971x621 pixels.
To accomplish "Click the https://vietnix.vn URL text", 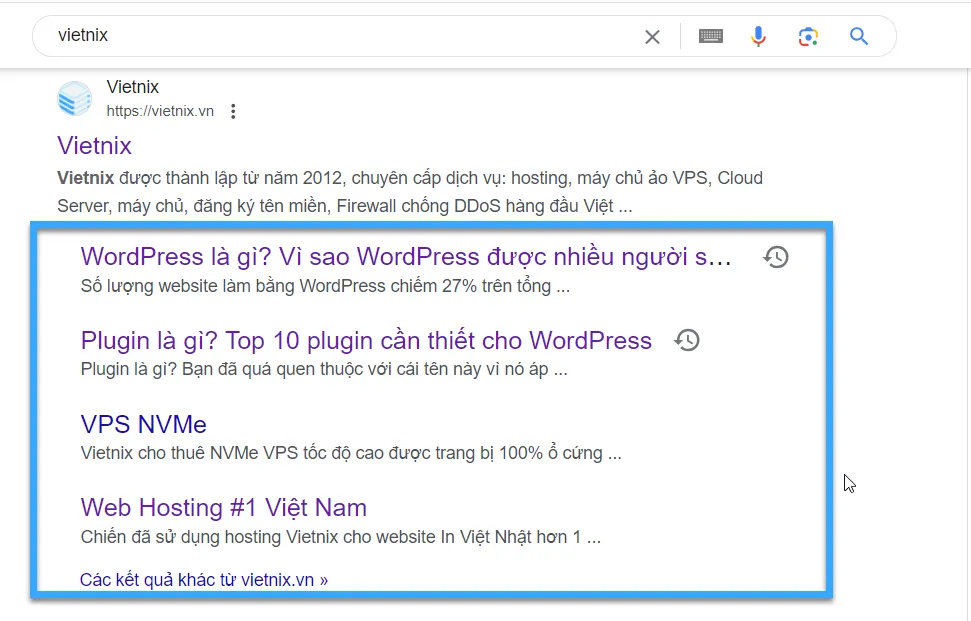I will [x=160, y=111].
